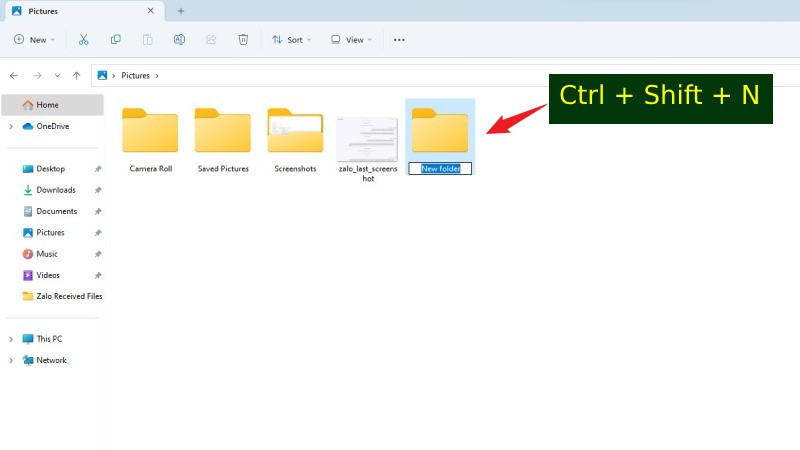Click the New folder icon being renamed
Image resolution: width=800 pixels, height=450 pixels.
coord(440,130)
